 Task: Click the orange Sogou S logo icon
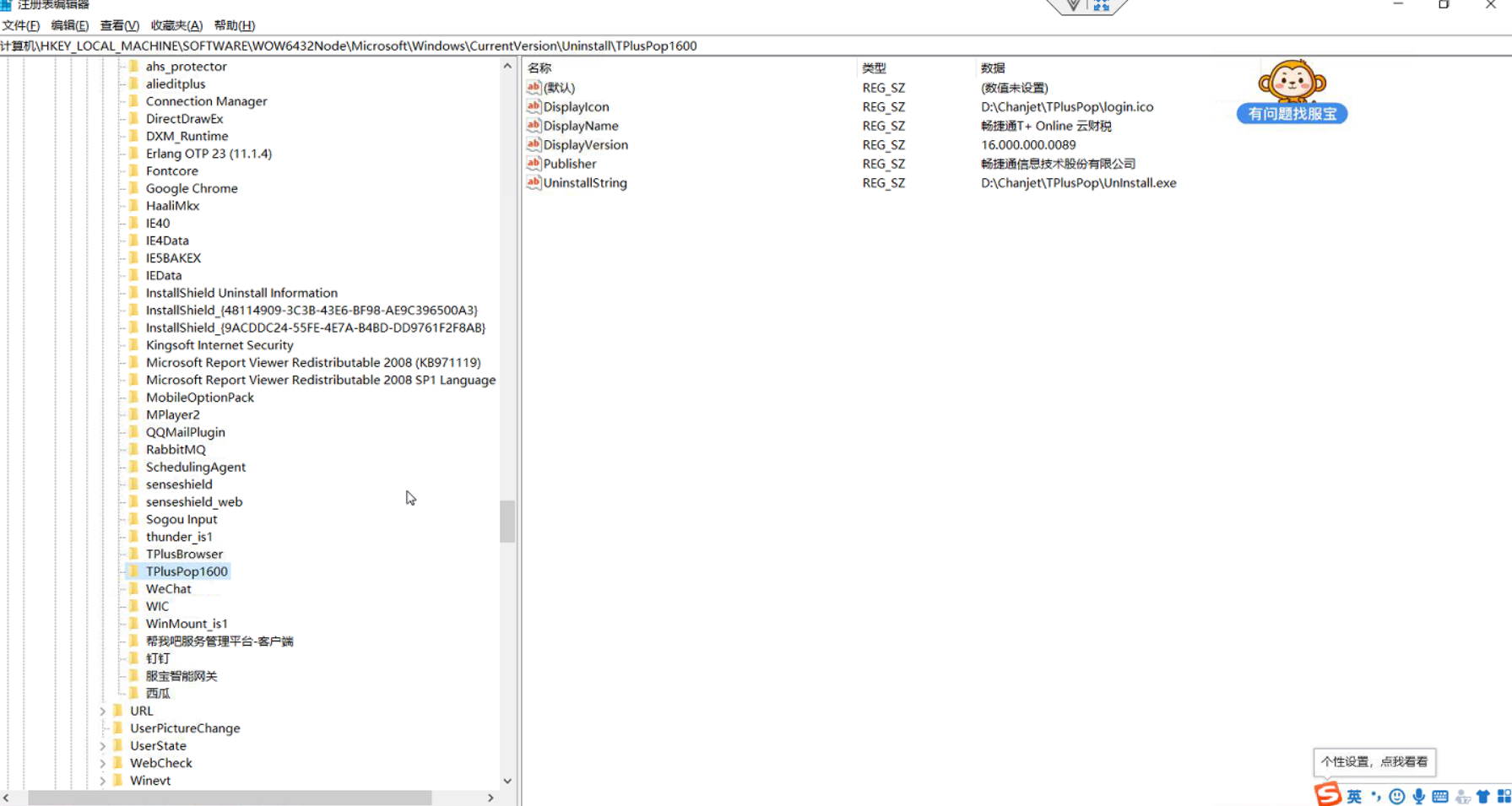tap(1327, 794)
